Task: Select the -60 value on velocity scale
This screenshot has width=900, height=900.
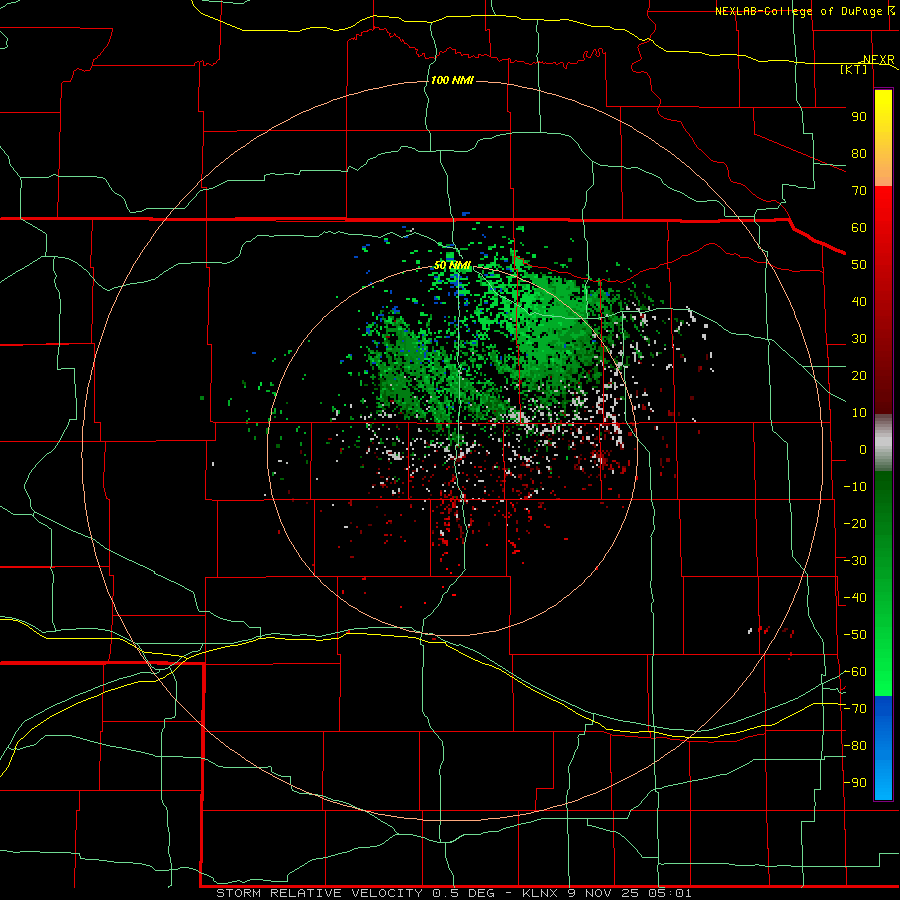Action: click(855, 672)
